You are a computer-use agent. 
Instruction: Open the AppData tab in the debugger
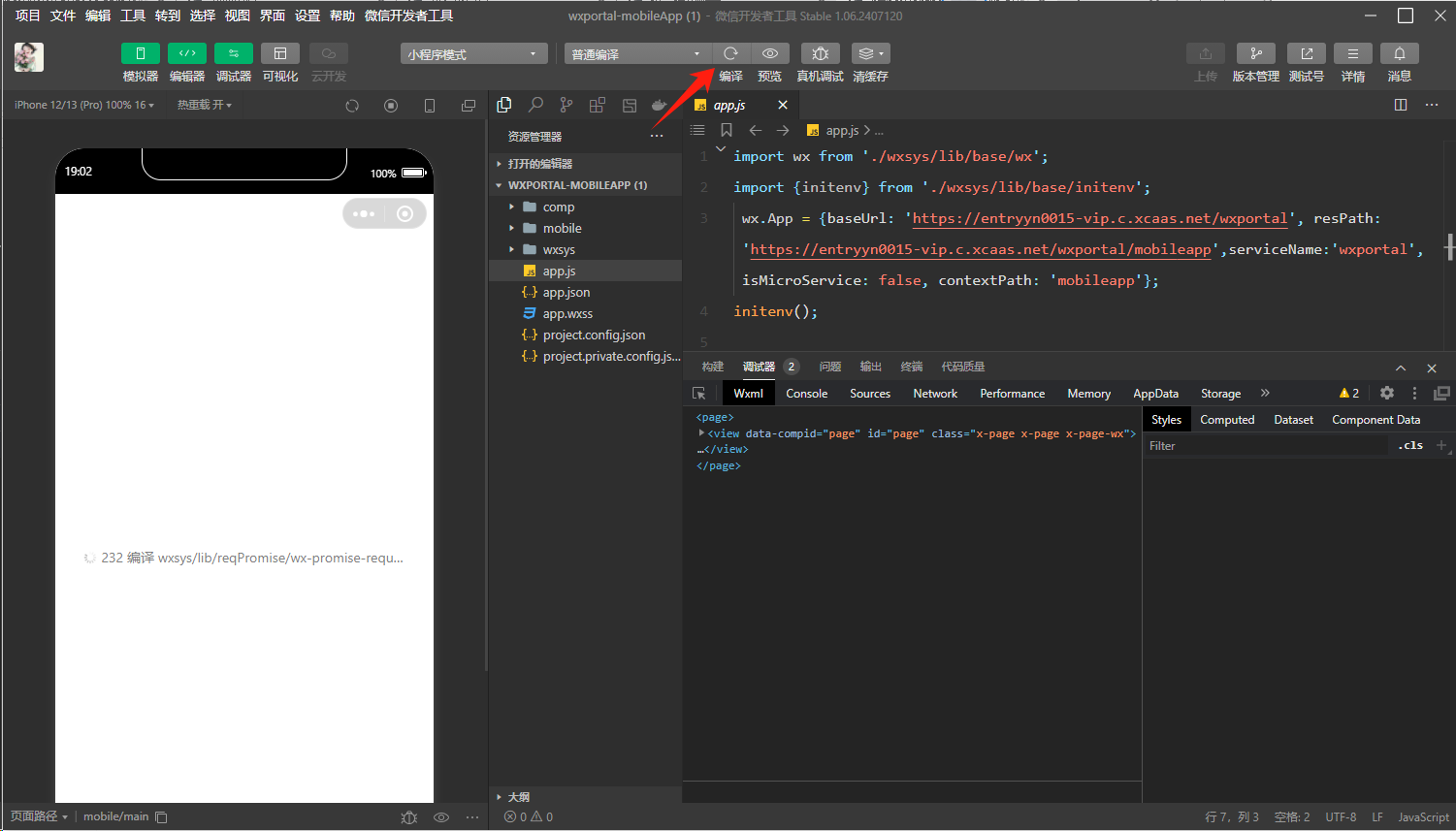(1155, 394)
